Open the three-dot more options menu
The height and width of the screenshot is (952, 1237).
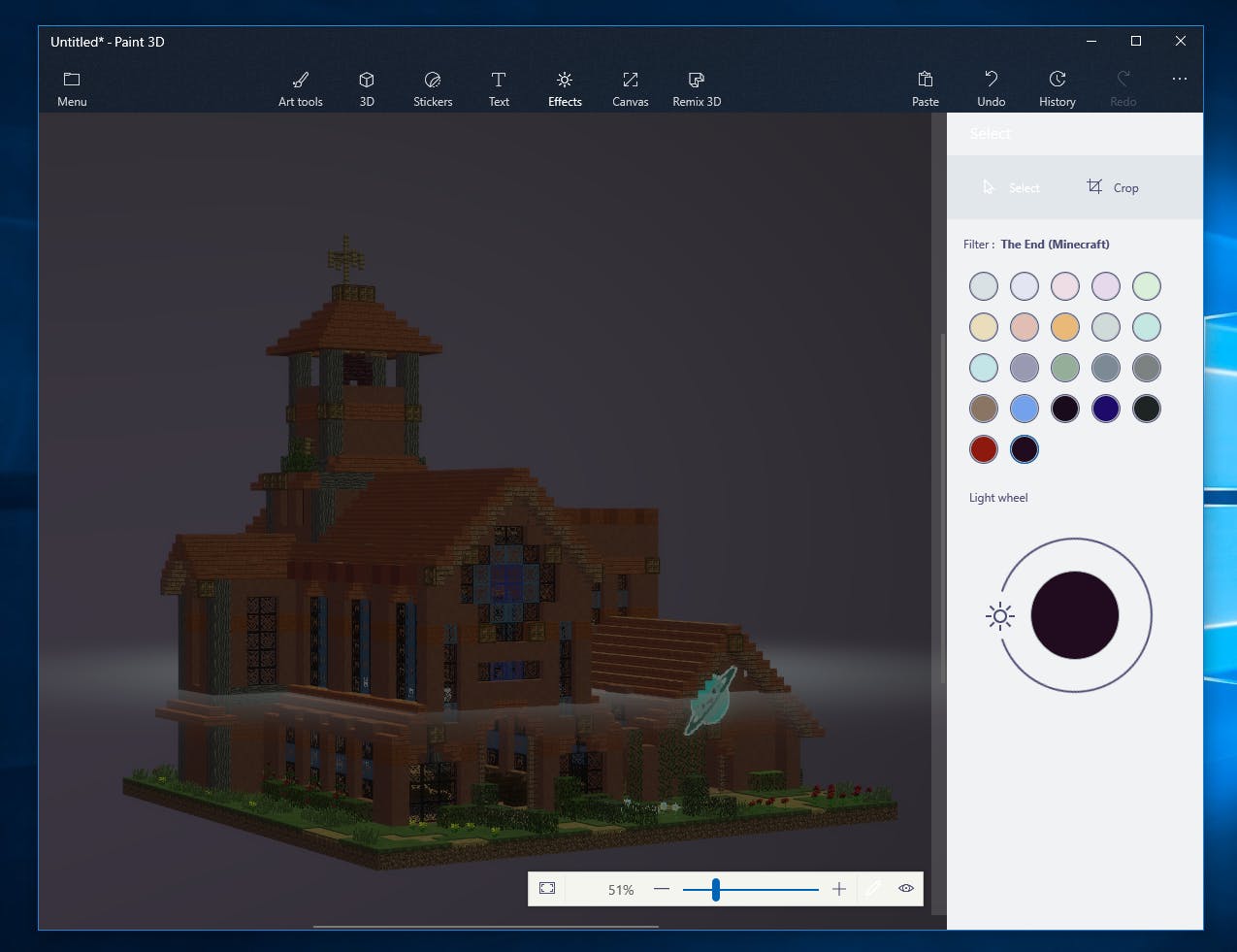(1179, 80)
